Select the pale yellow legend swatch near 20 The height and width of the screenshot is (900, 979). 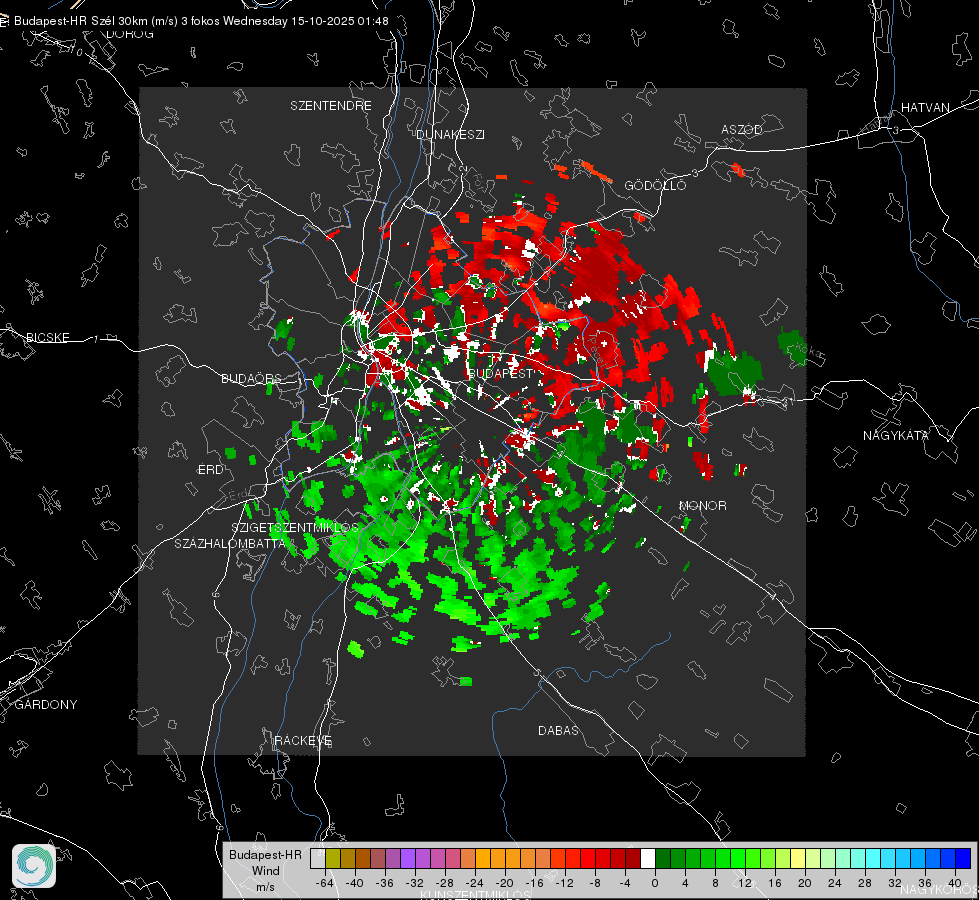[x=798, y=858]
